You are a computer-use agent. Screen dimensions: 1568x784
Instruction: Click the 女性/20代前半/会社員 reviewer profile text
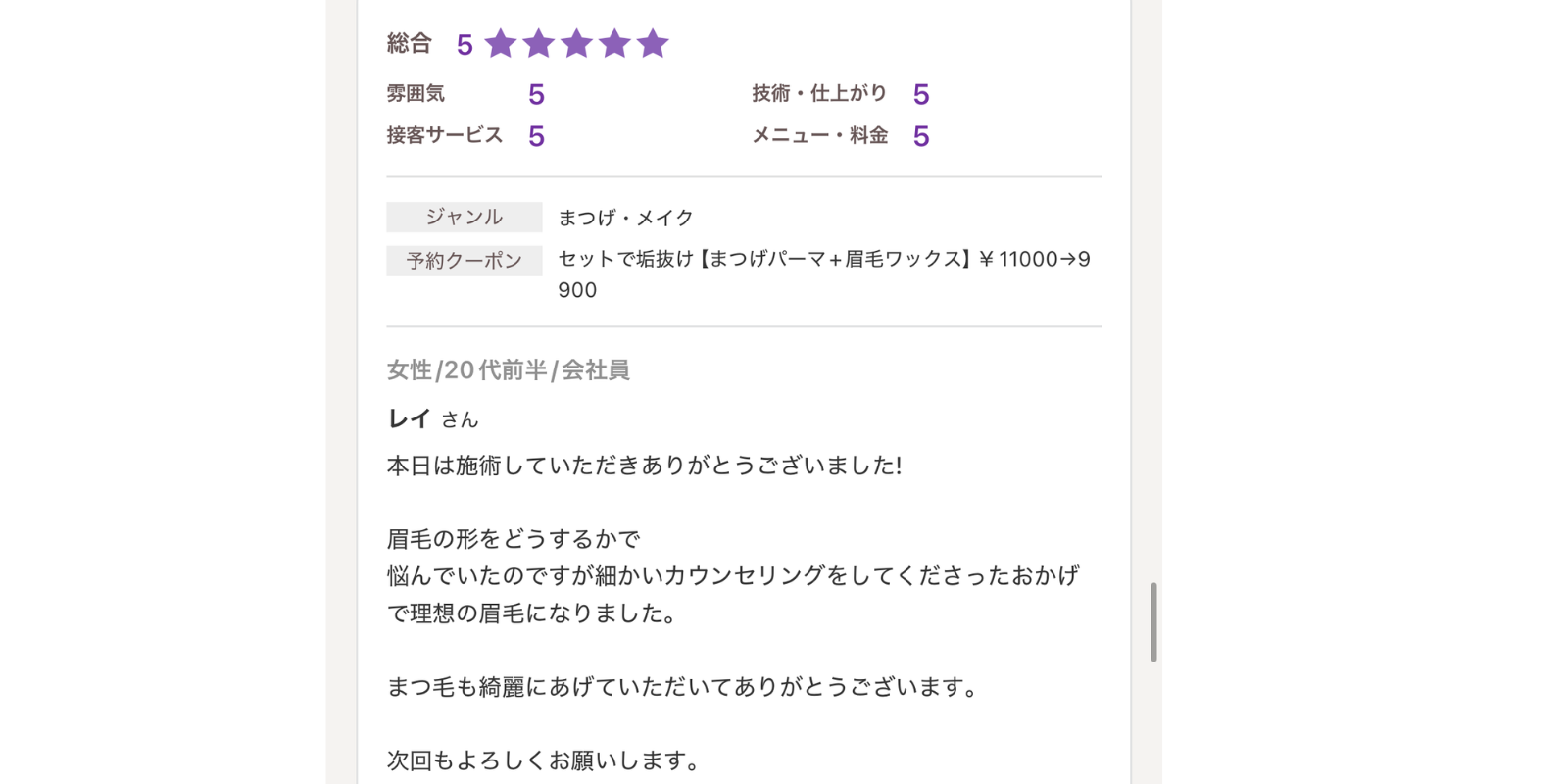click(508, 369)
